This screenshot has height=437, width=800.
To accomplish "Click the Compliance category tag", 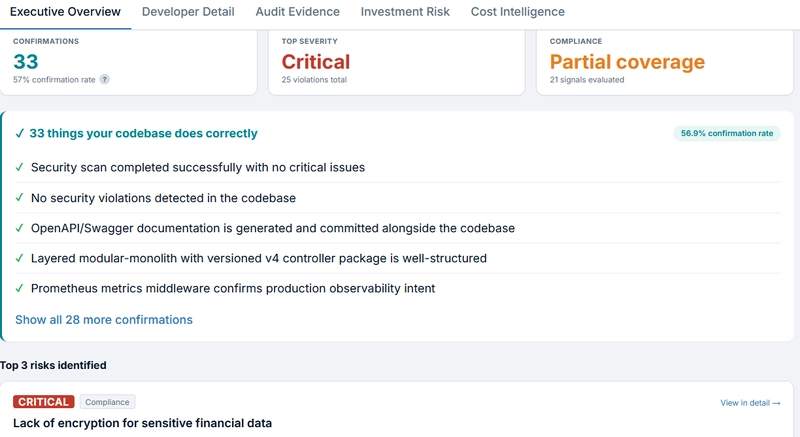I will pos(107,402).
